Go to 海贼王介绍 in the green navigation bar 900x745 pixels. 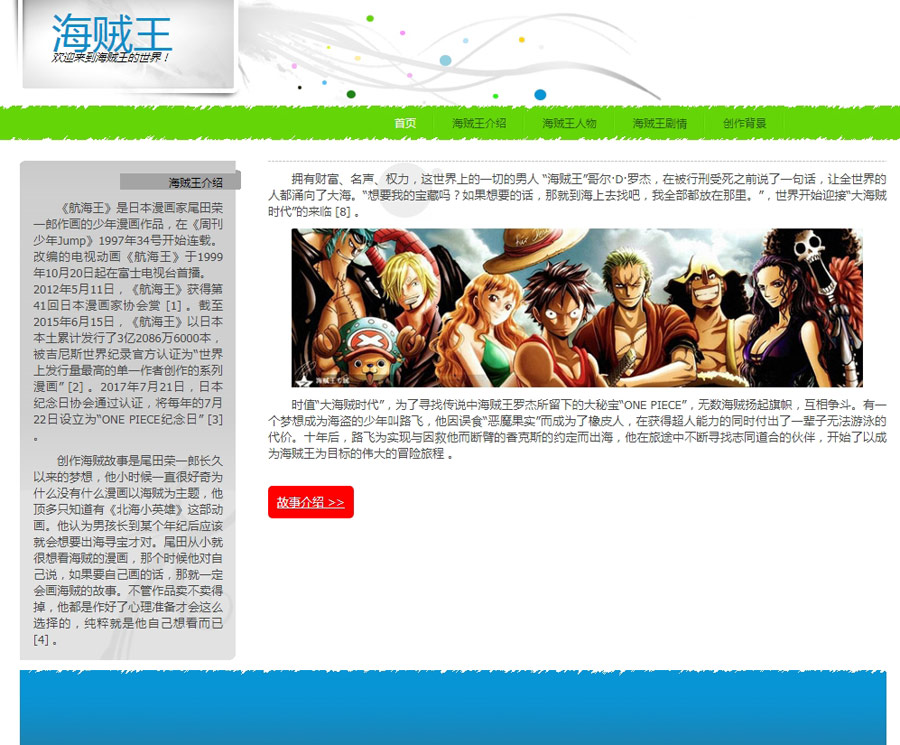[x=479, y=123]
